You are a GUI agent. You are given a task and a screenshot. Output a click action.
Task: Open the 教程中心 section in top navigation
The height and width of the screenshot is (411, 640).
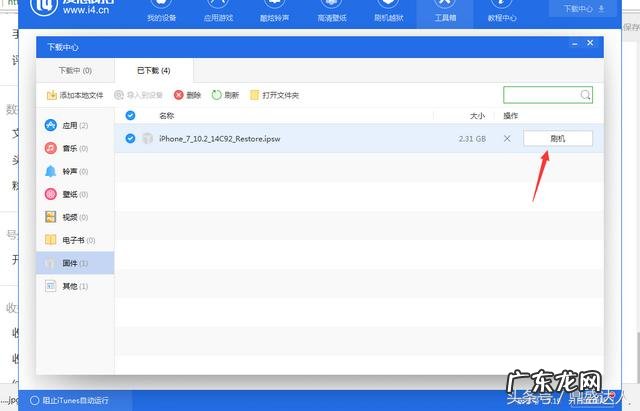tap(502, 11)
